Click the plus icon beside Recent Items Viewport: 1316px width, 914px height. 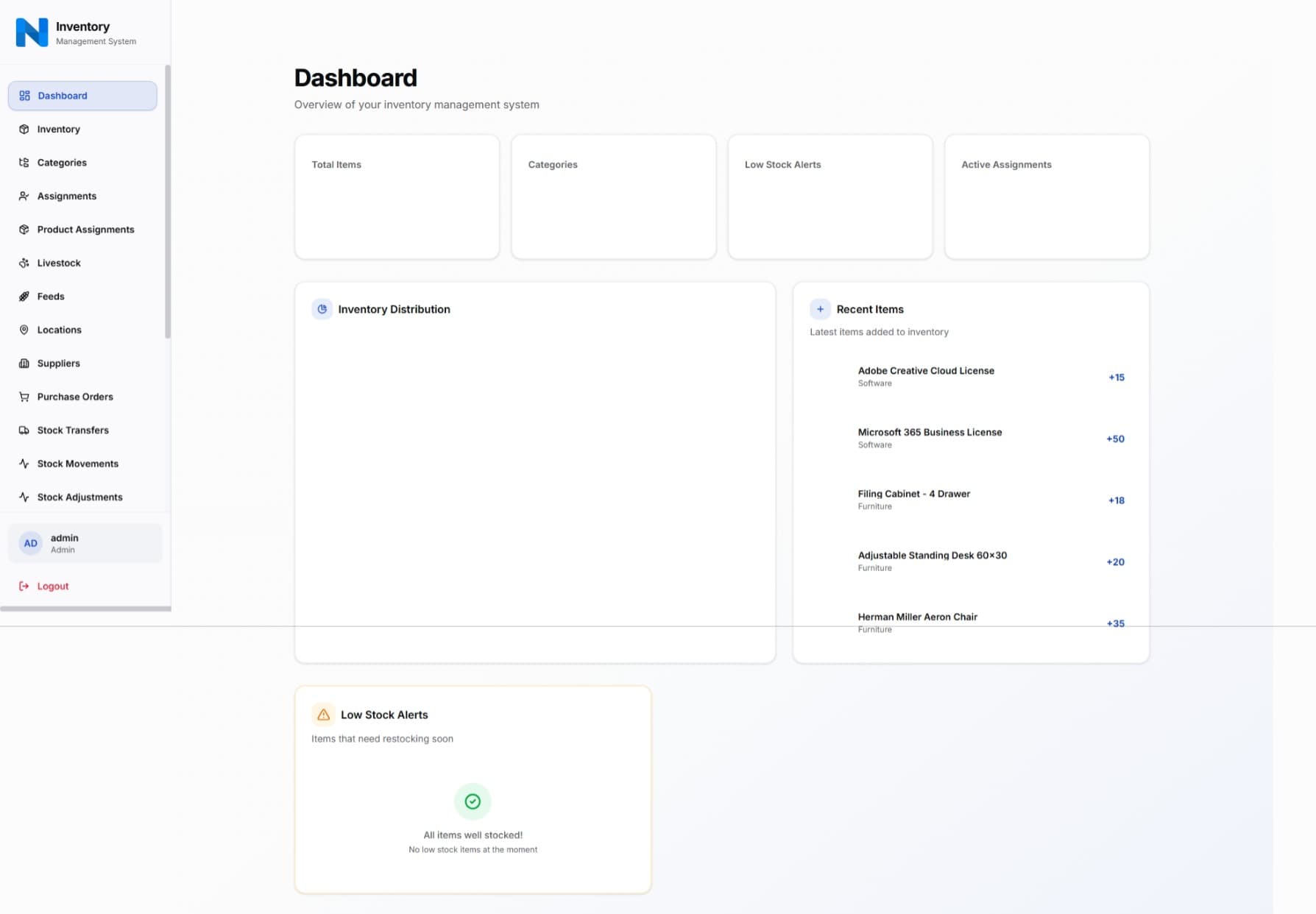click(820, 308)
